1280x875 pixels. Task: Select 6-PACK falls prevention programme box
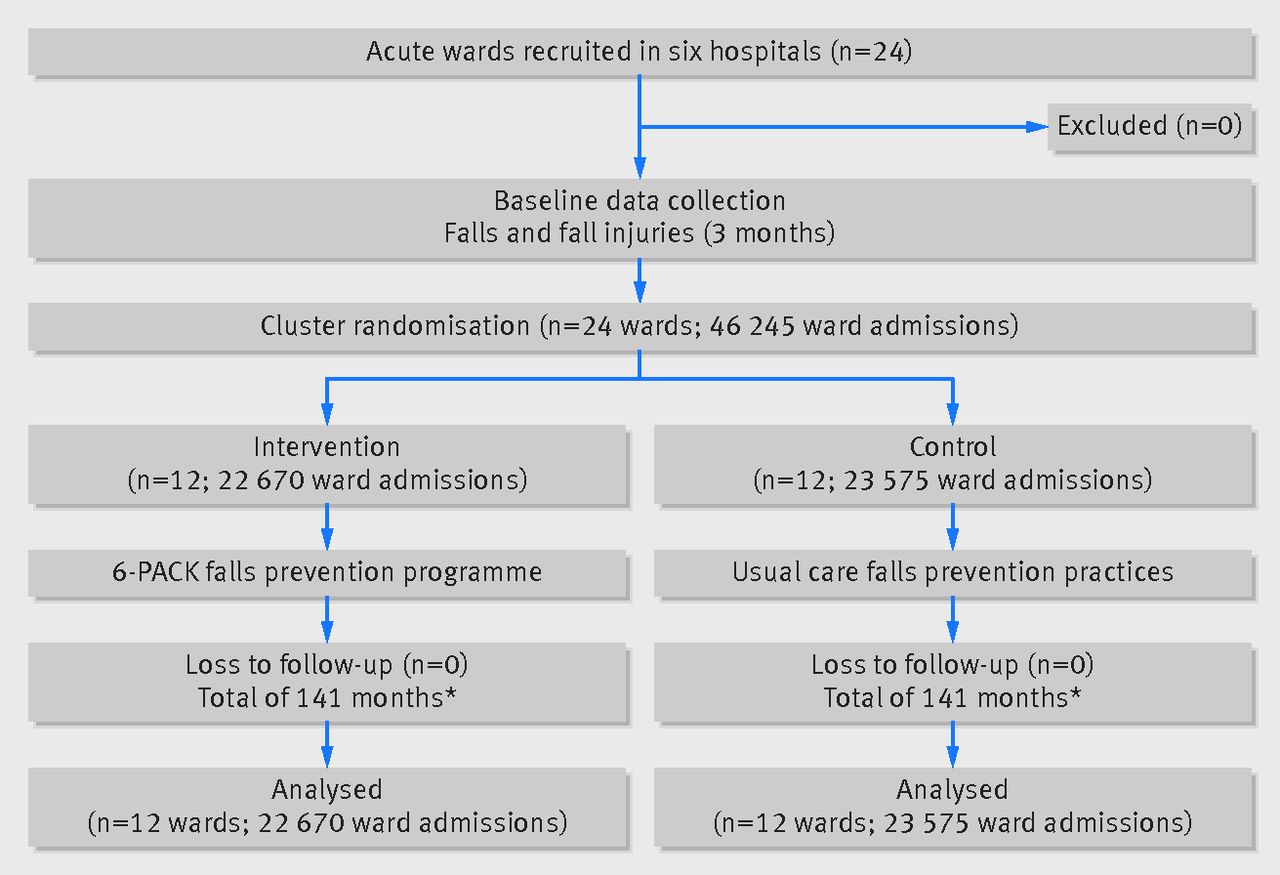coord(326,572)
